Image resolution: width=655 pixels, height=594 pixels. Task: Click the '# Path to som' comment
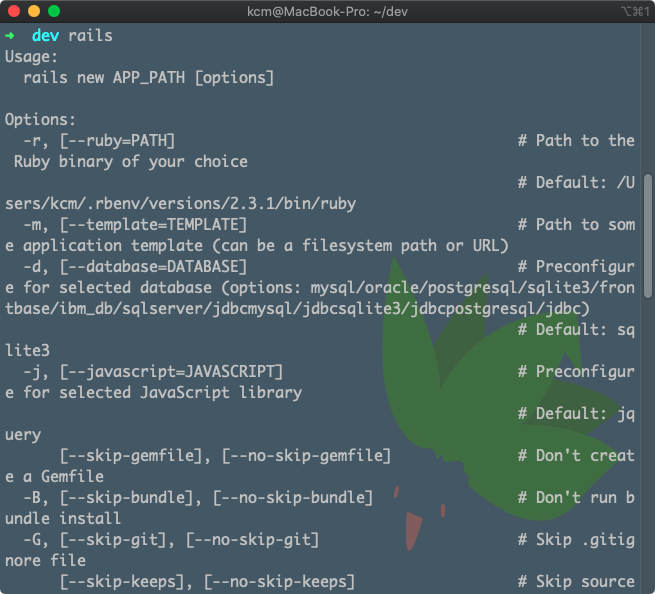pyautogui.click(x=576, y=225)
